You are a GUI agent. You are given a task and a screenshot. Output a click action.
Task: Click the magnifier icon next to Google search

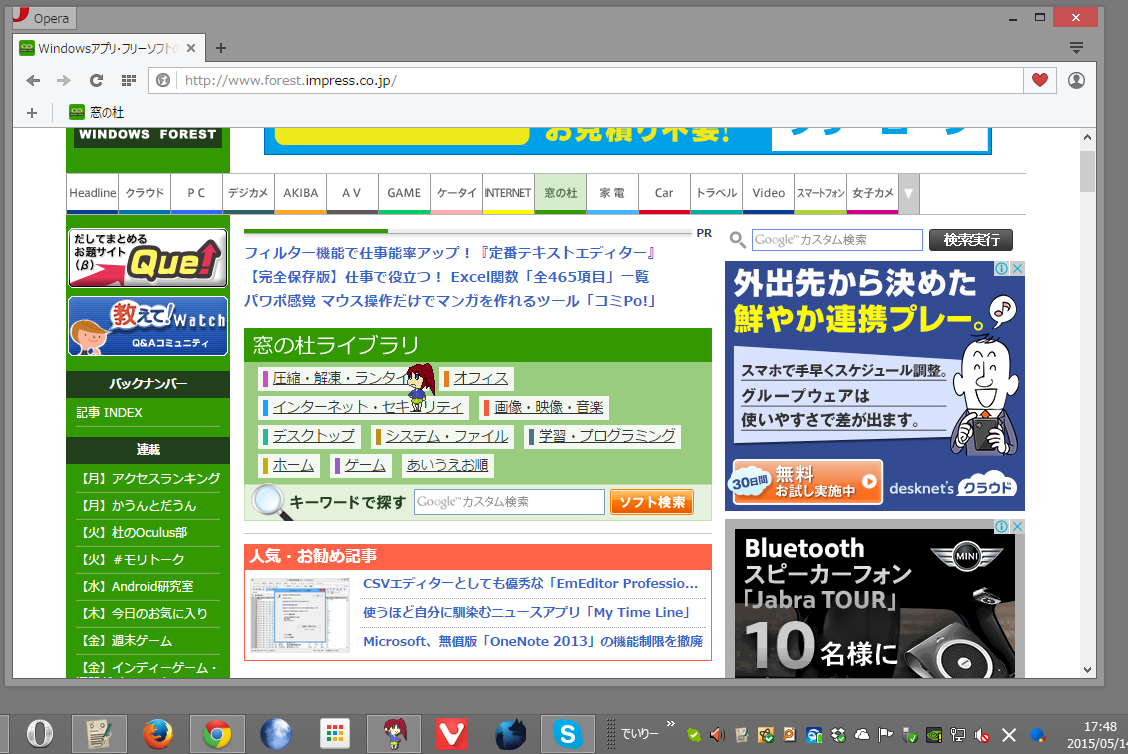737,240
